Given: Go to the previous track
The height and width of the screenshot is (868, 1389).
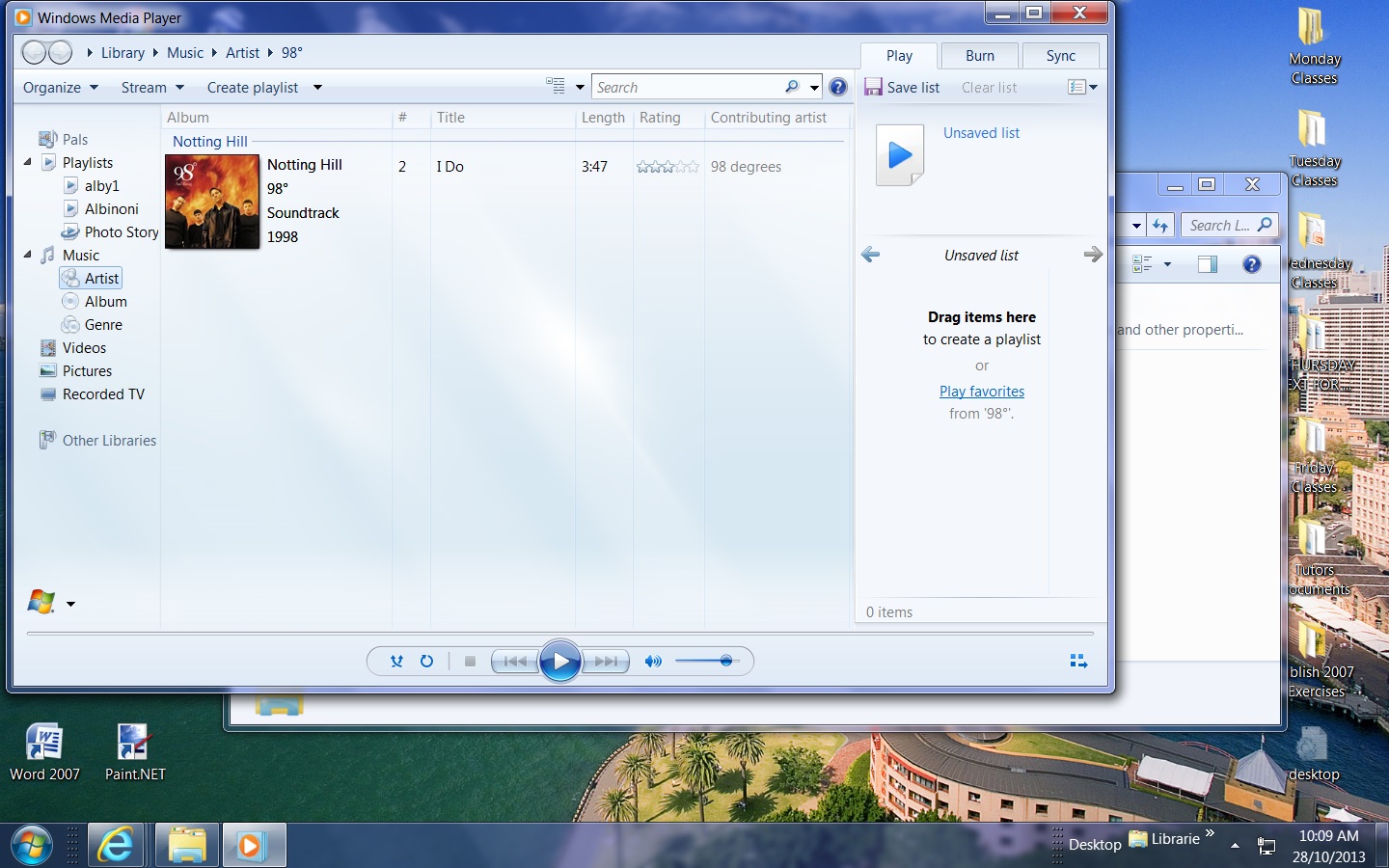Looking at the screenshot, I should click(515, 662).
